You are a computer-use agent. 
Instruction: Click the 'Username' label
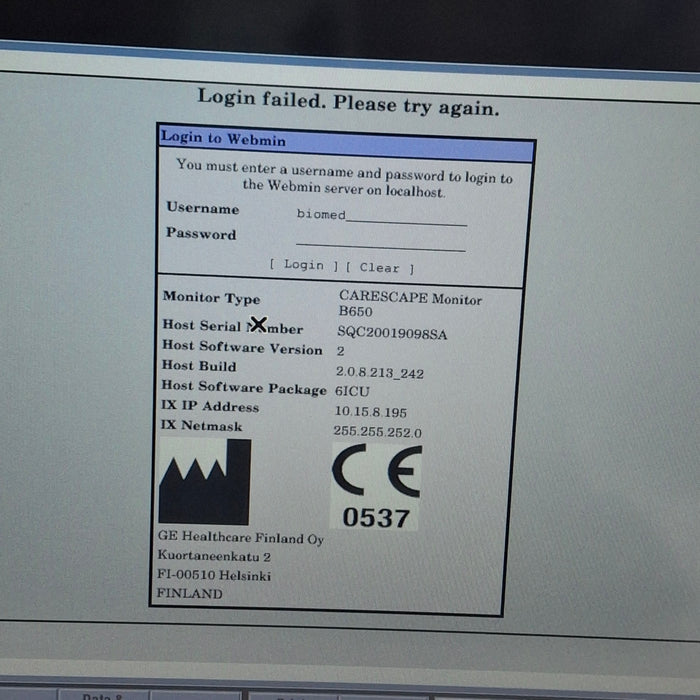[x=203, y=208]
